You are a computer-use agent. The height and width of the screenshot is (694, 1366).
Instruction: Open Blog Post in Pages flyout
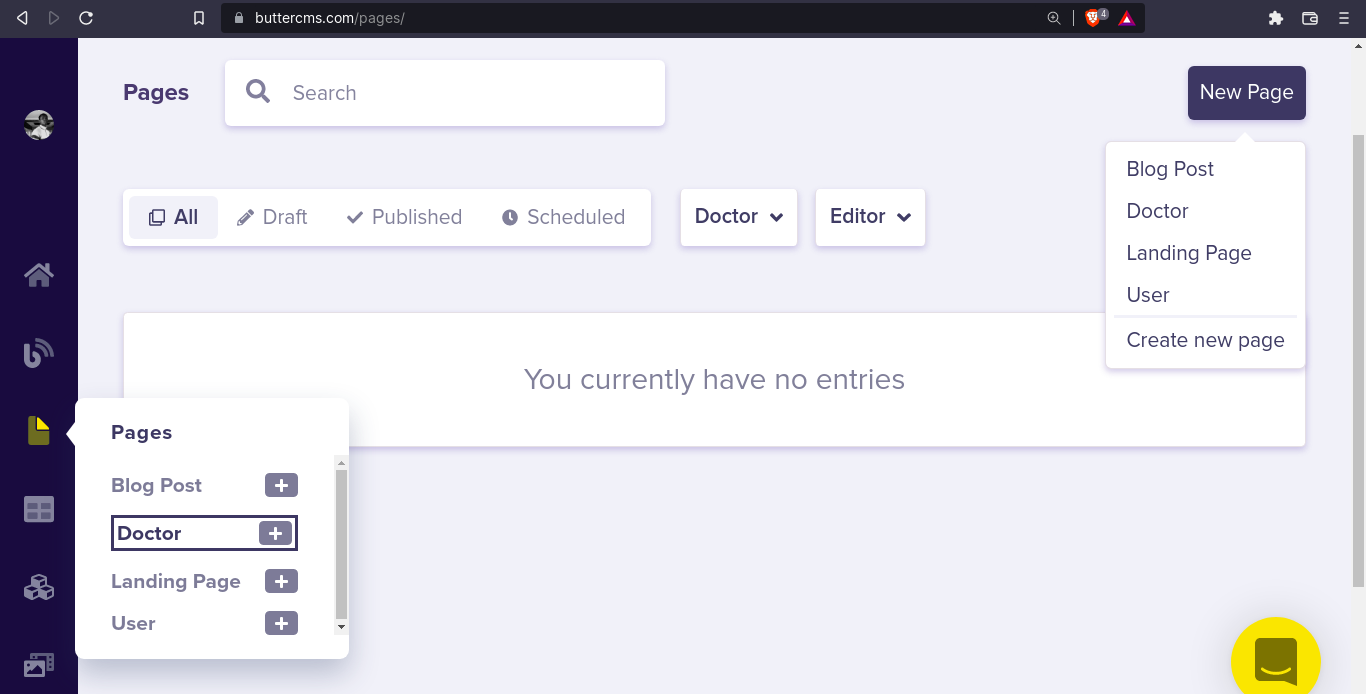pyautogui.click(x=156, y=485)
